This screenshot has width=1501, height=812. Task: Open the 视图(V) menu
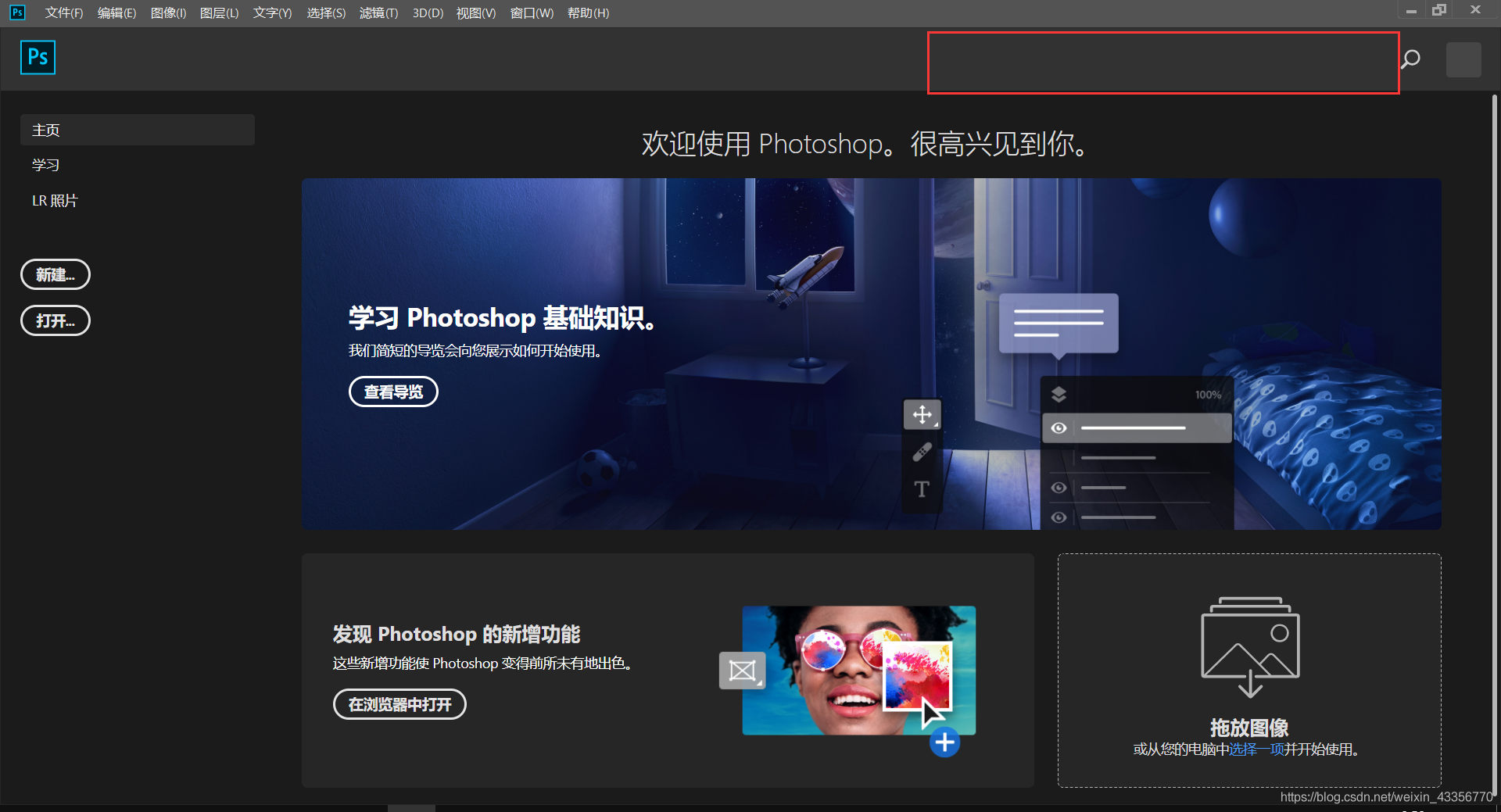(x=476, y=13)
